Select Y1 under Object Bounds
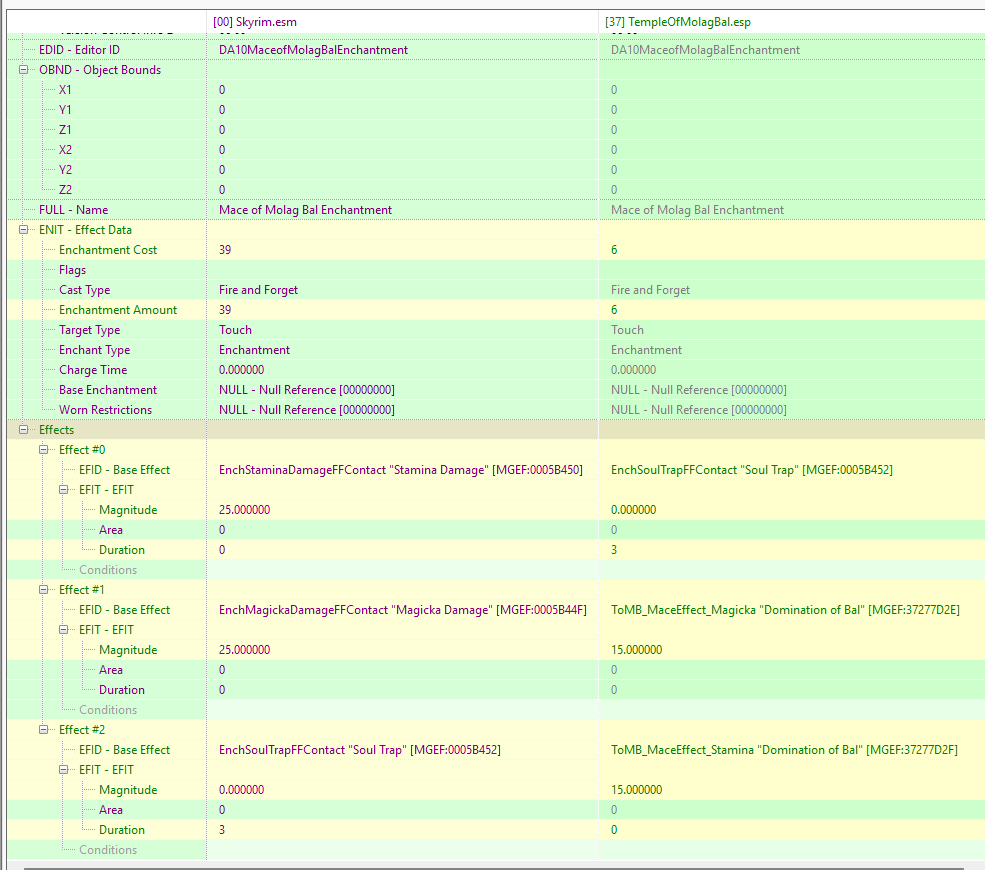The image size is (985, 870). tap(65, 110)
